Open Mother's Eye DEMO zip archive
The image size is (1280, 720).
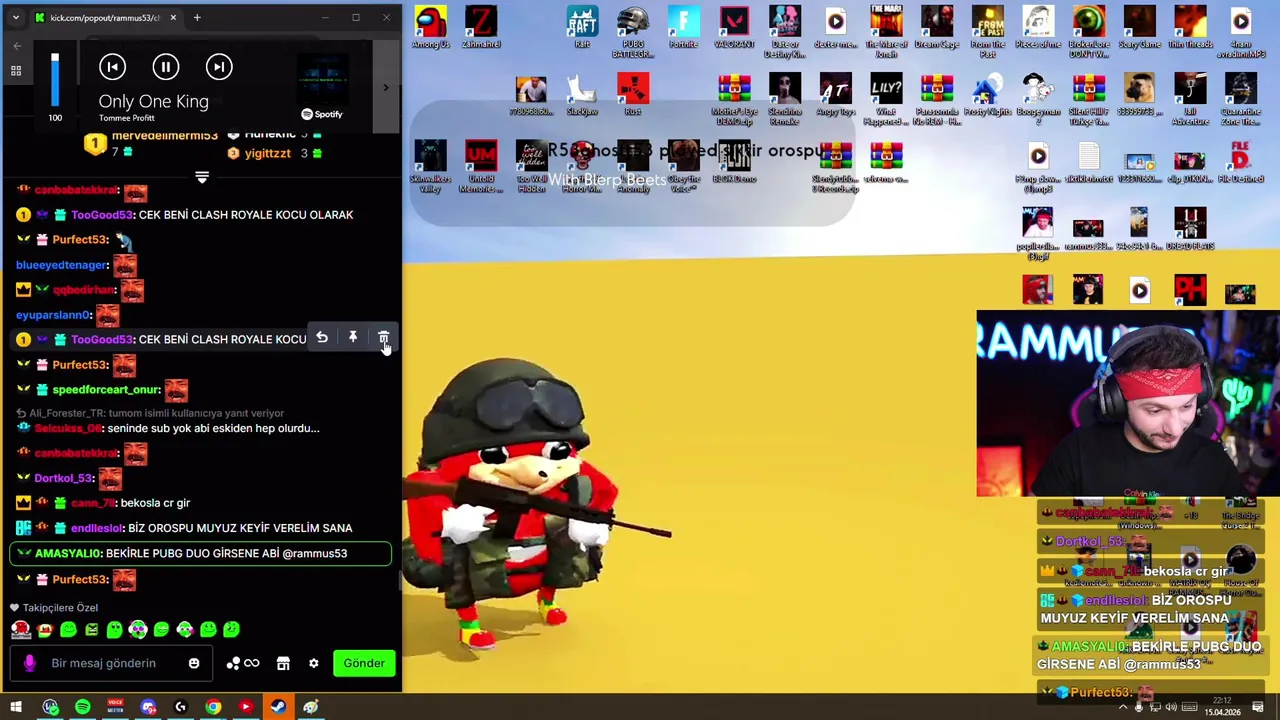(734, 99)
